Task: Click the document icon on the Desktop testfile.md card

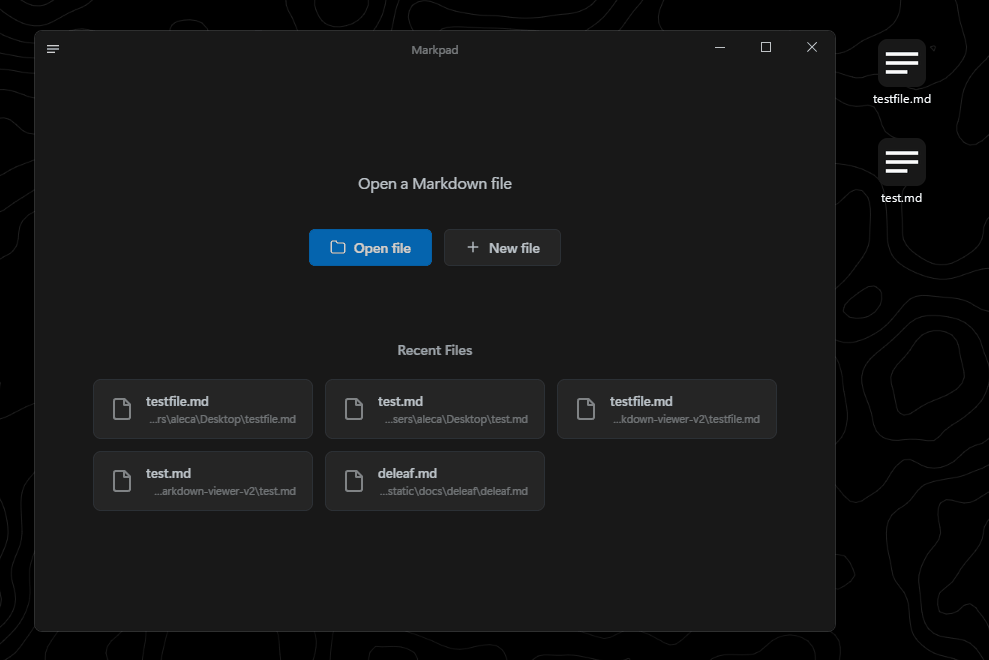Action: [x=121, y=409]
